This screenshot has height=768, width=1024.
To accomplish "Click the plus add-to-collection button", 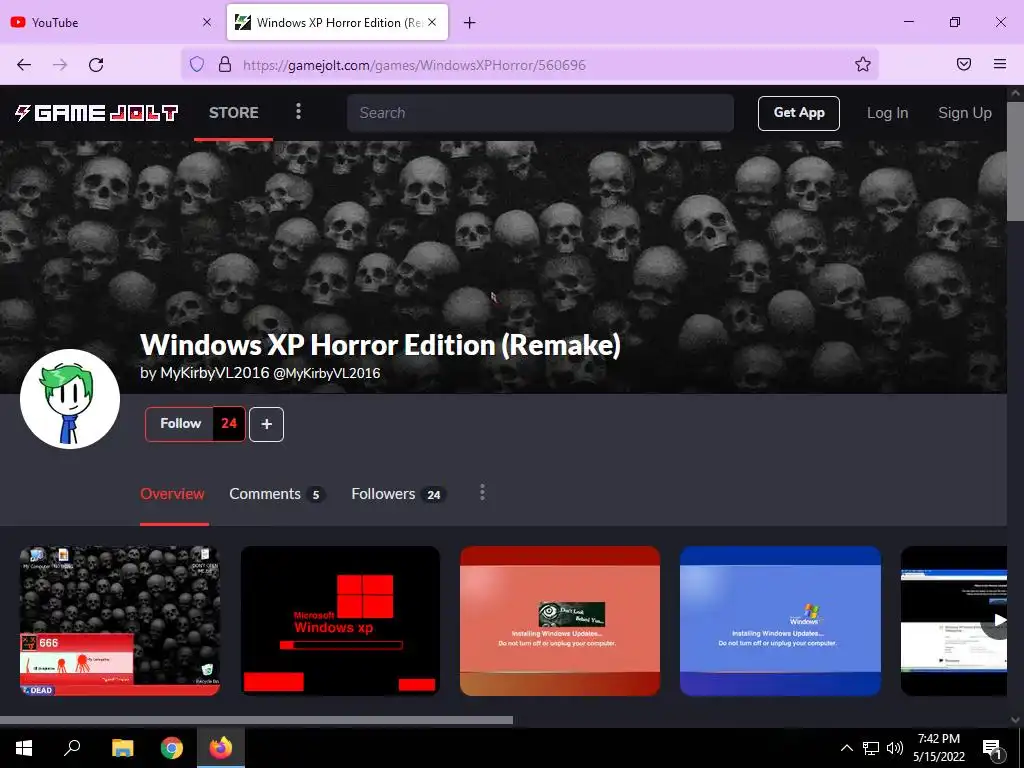I will (x=266, y=424).
